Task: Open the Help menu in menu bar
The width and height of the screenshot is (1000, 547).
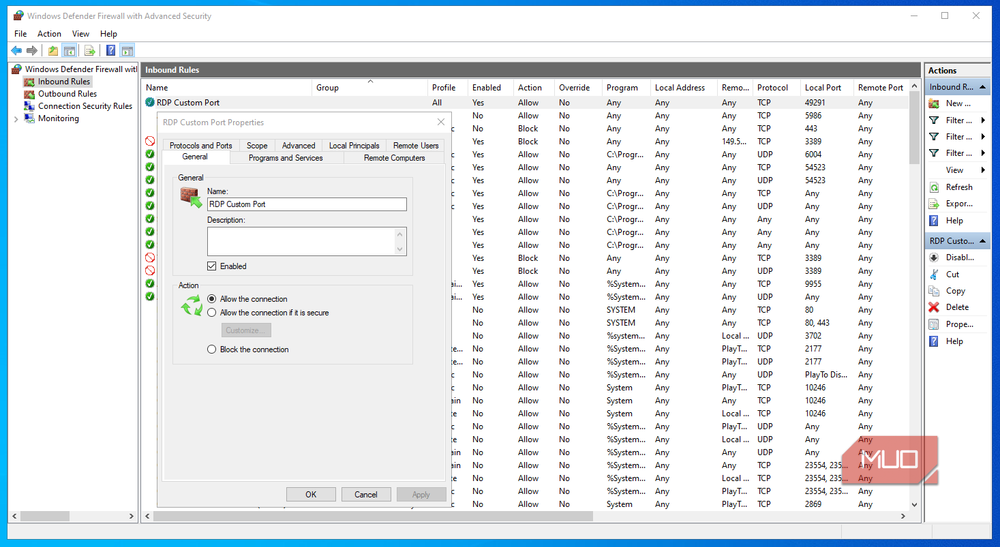Action: (x=108, y=34)
